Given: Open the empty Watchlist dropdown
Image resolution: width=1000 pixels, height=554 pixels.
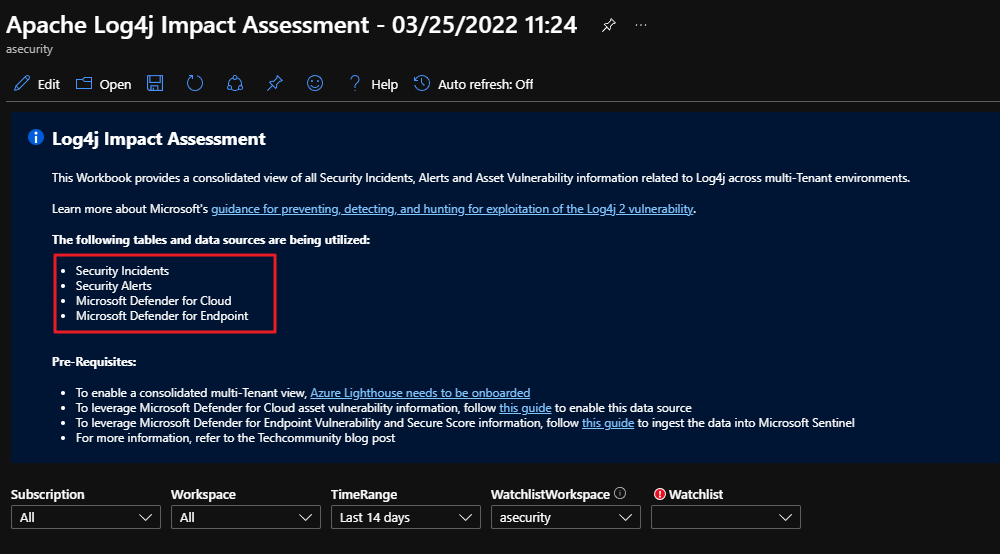Looking at the screenshot, I should [x=726, y=517].
